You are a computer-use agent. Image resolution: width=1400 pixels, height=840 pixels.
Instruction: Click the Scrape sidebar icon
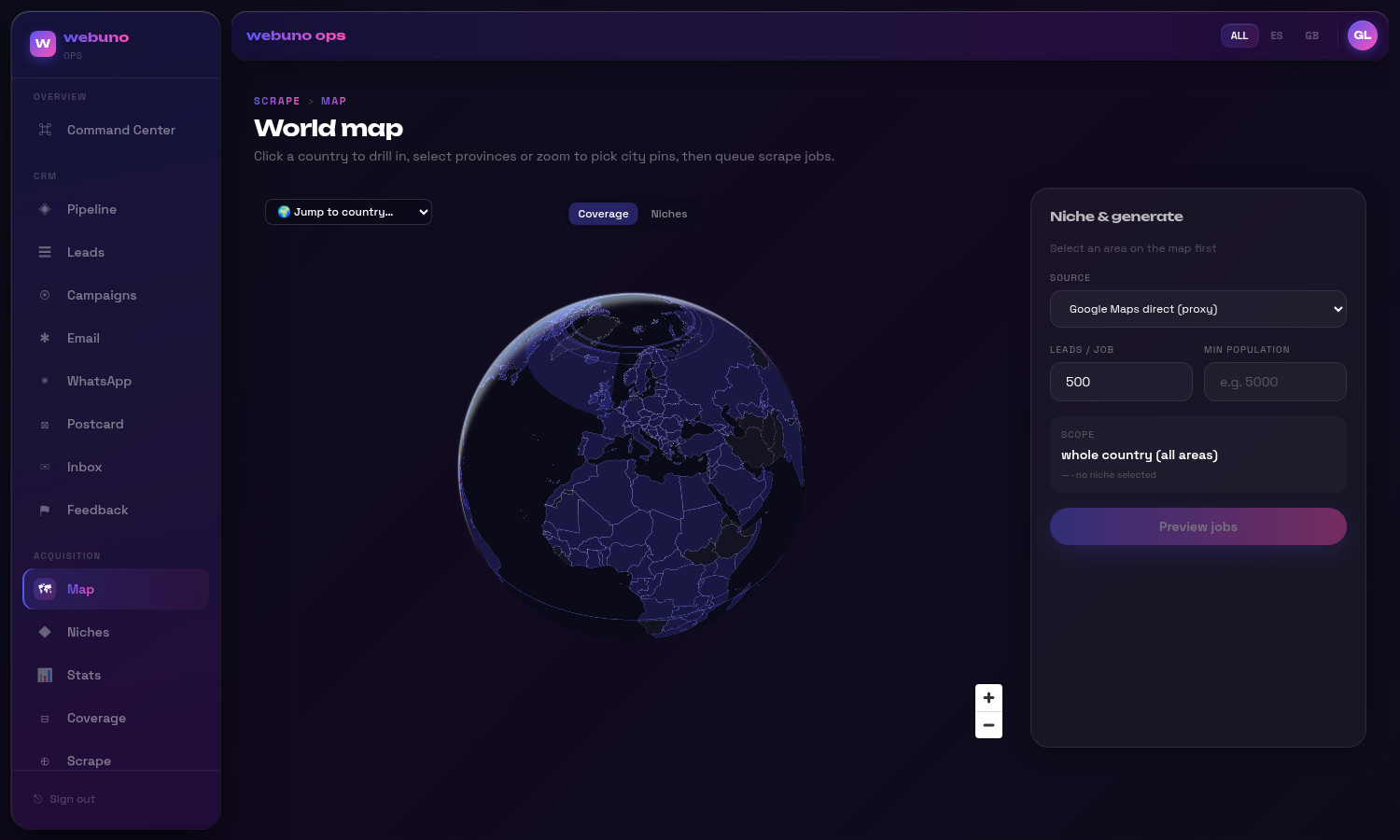point(45,761)
